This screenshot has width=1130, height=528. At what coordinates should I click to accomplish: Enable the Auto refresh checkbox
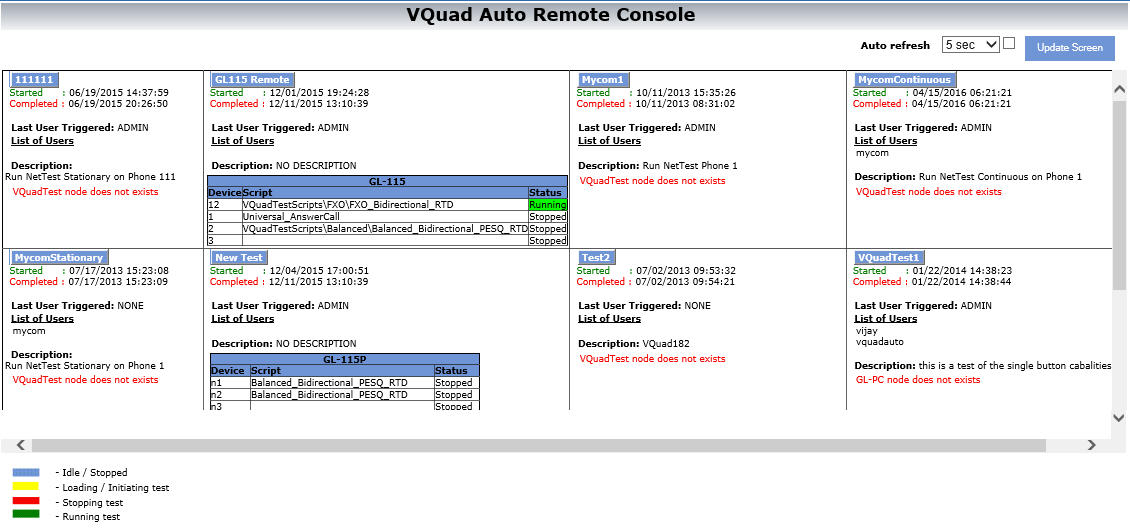[1009, 43]
